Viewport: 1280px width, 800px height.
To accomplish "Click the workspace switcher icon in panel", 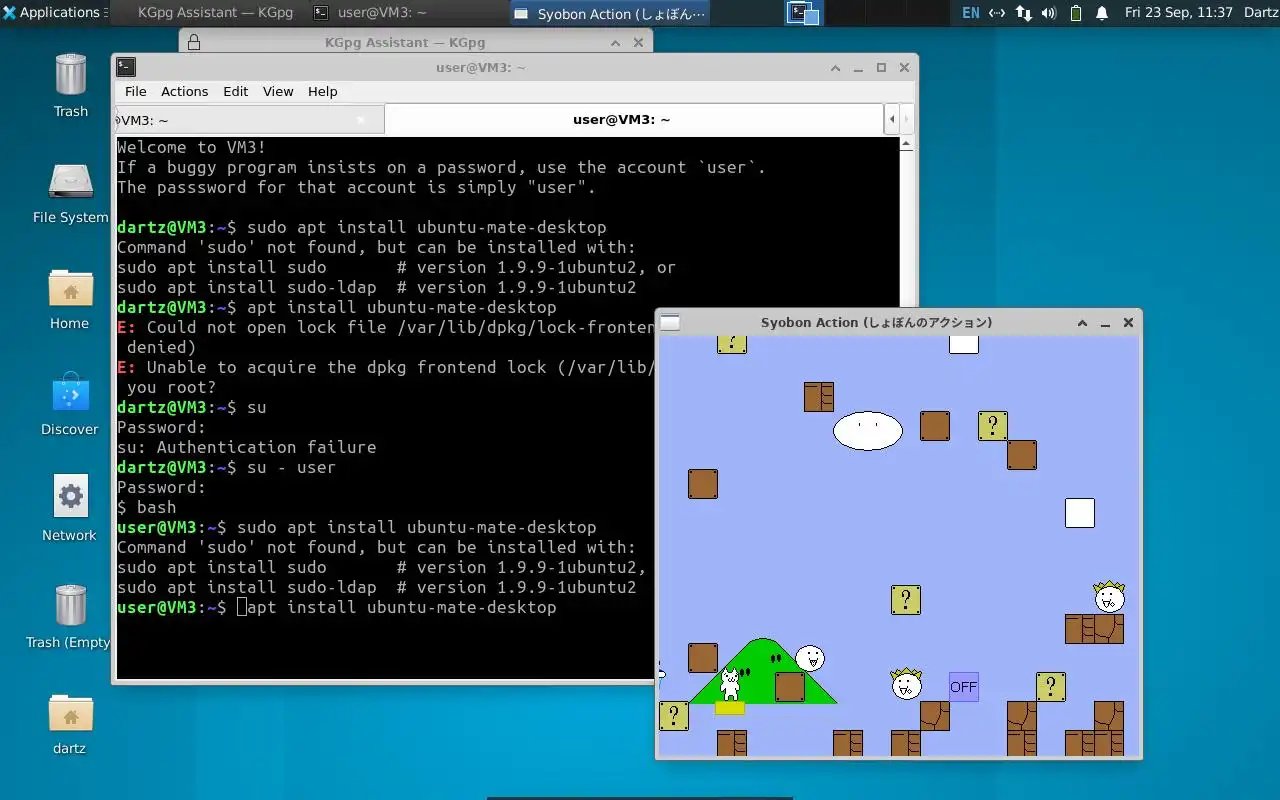I will (x=803, y=13).
